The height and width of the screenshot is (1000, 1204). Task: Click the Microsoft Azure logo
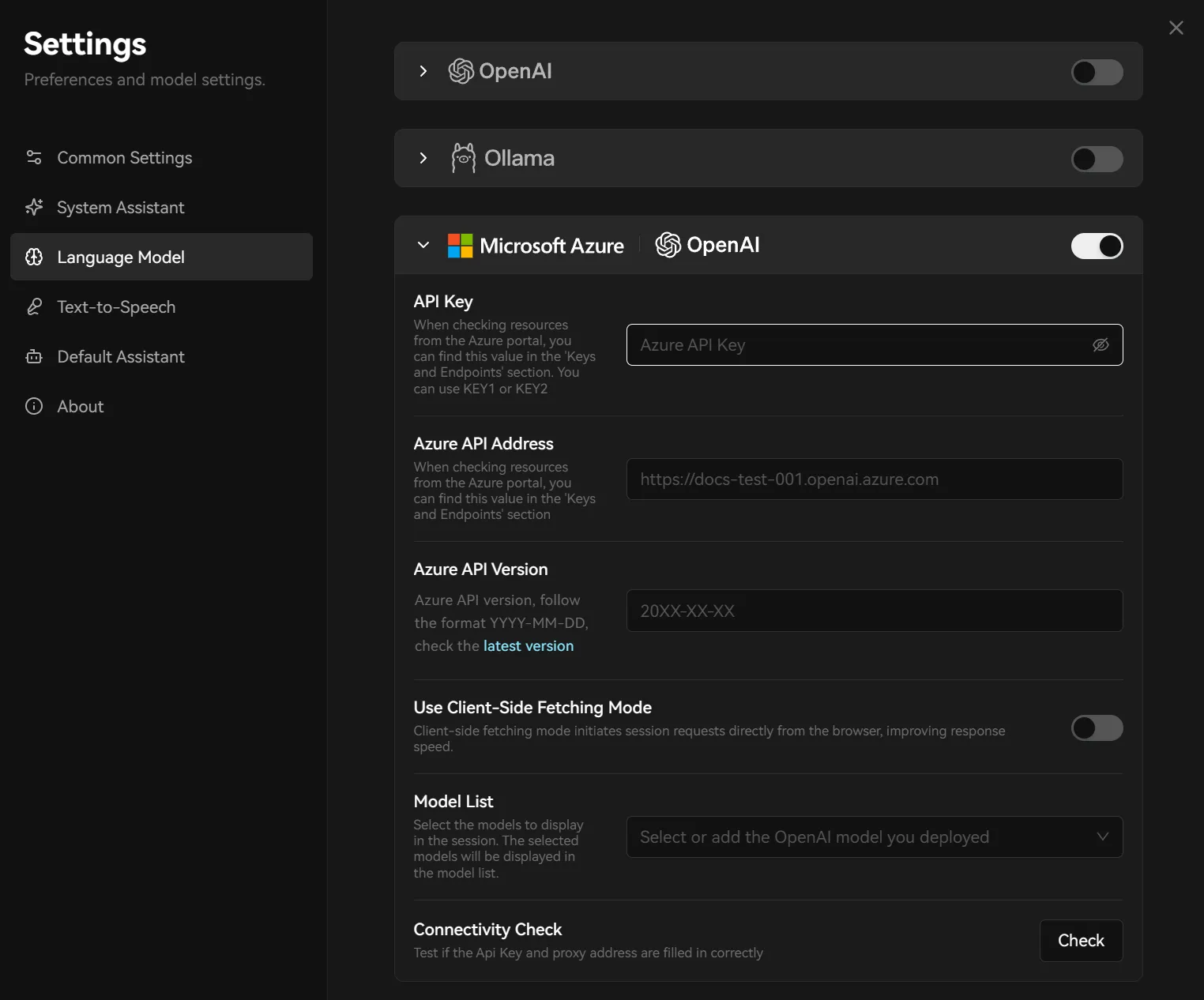pyautogui.click(x=460, y=246)
